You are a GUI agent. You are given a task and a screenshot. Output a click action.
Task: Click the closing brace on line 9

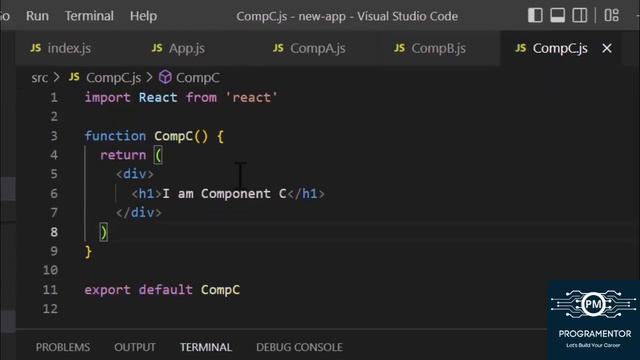click(x=88, y=251)
